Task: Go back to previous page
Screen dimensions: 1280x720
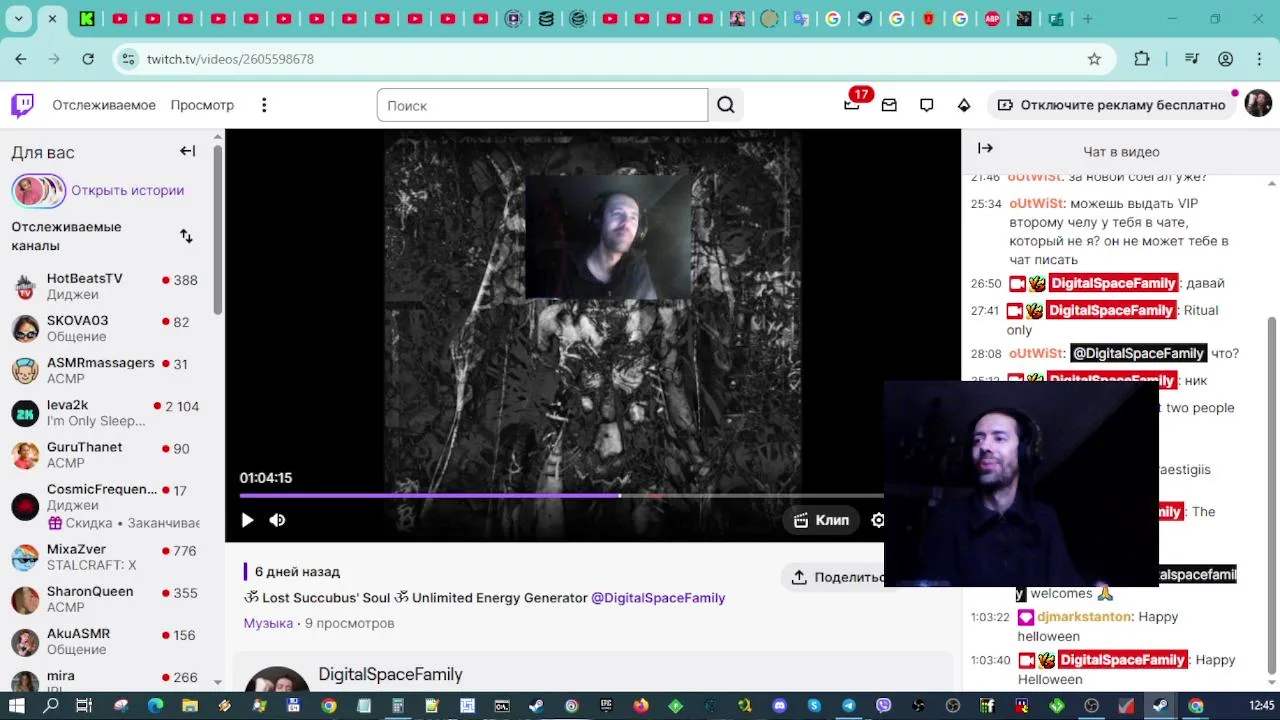Action: [21, 59]
